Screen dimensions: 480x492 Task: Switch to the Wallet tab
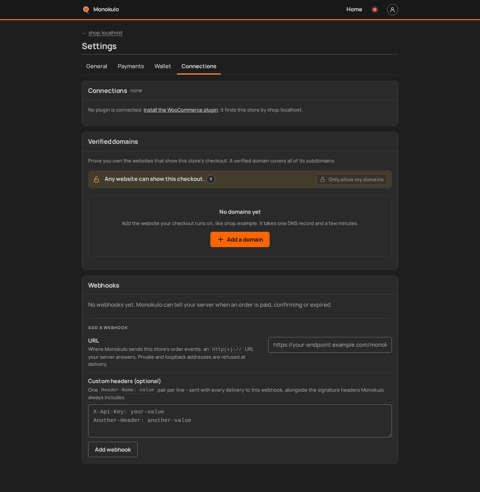[162, 66]
